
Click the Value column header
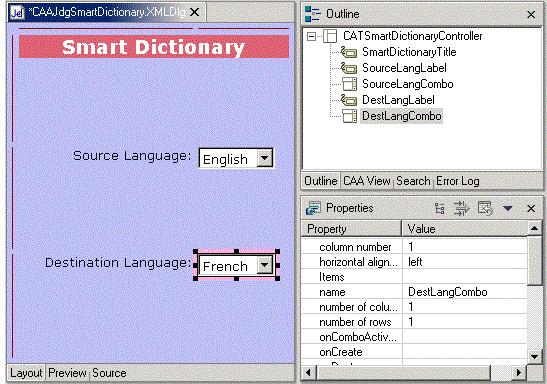point(465,229)
